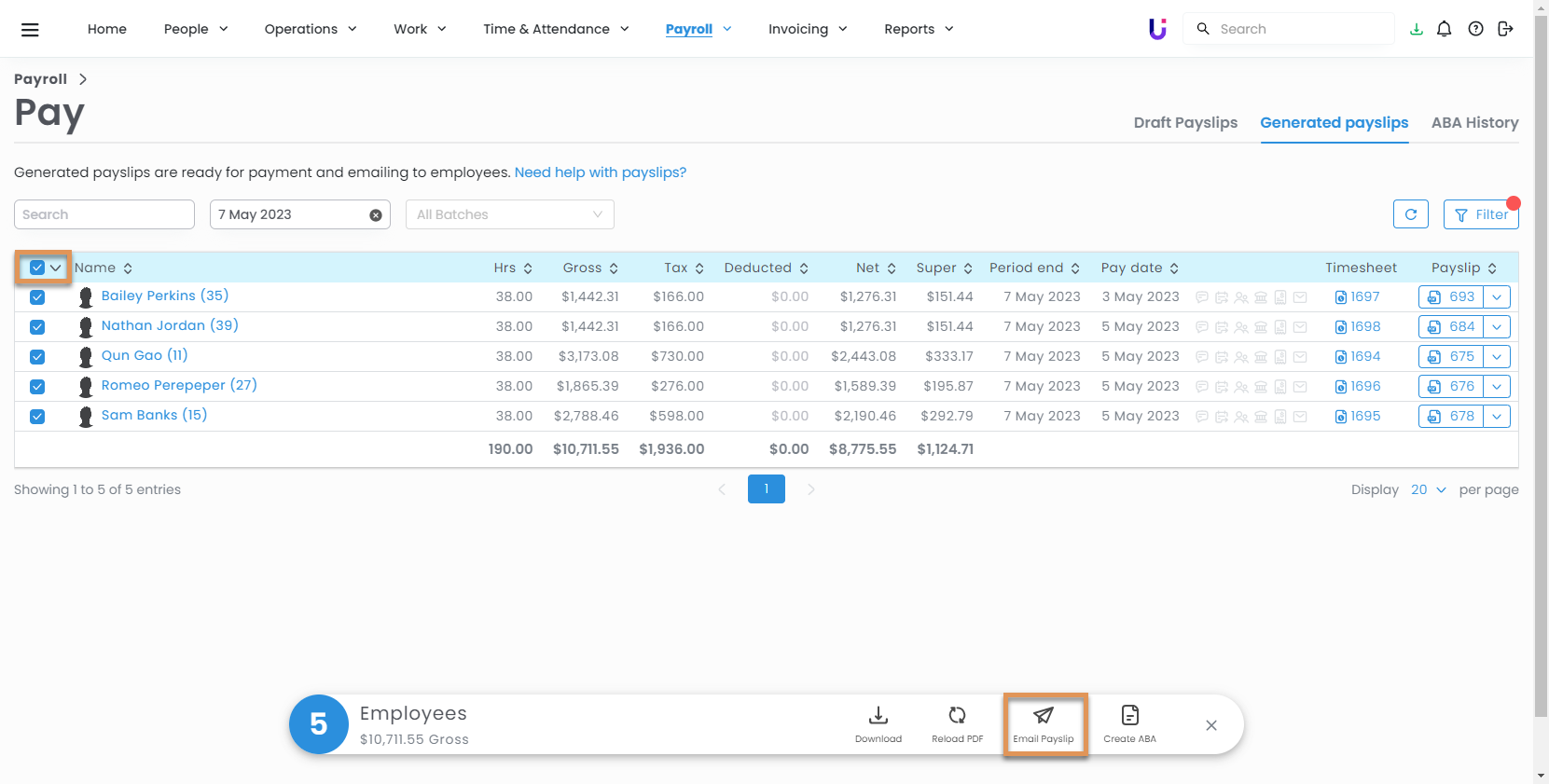The width and height of the screenshot is (1549, 784).
Task: Open the All Batches dropdown
Action: pyautogui.click(x=509, y=214)
